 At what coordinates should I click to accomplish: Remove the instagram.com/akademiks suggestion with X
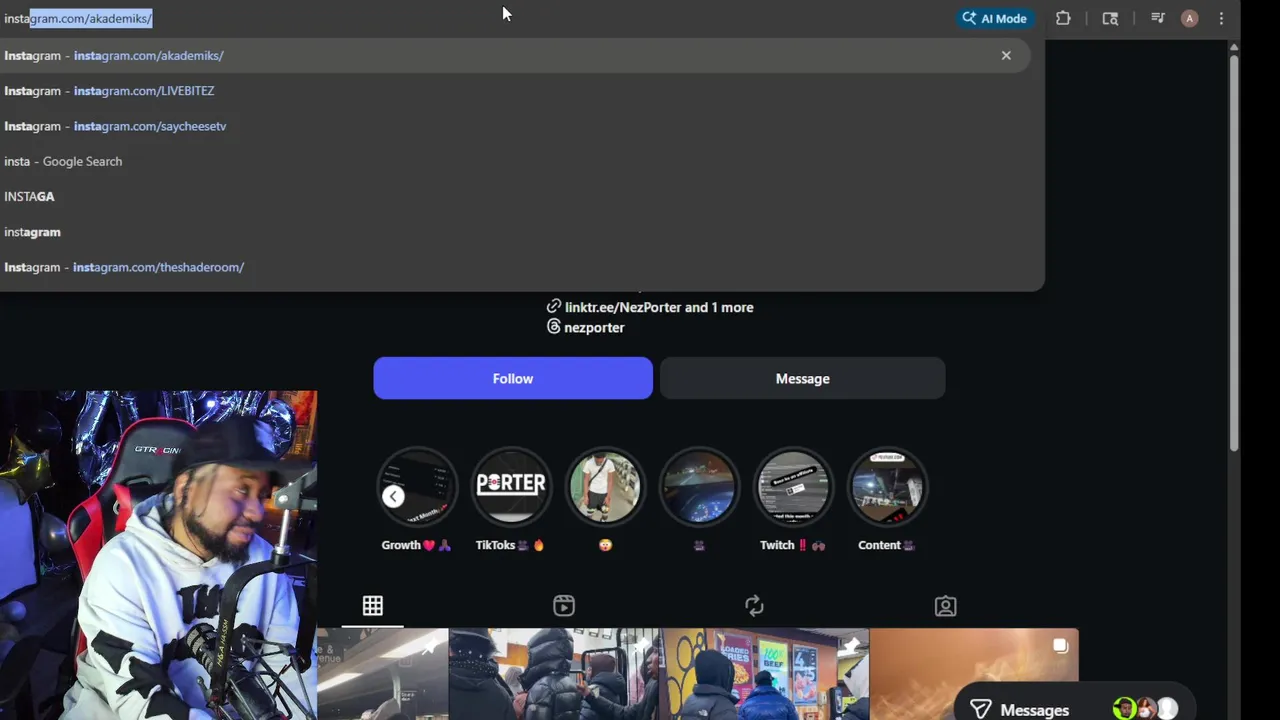1006,55
